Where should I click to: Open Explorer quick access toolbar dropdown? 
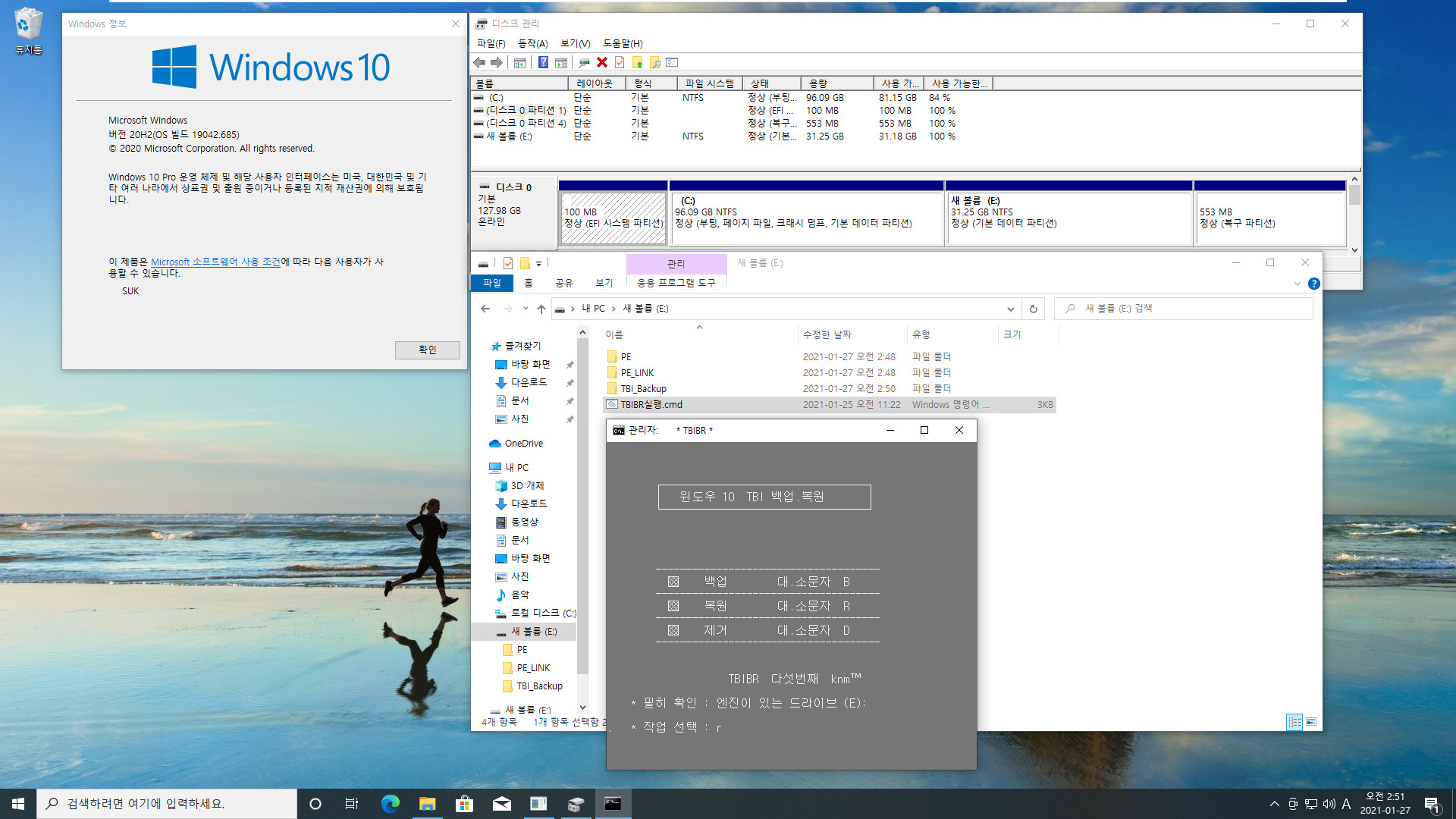coord(539,264)
